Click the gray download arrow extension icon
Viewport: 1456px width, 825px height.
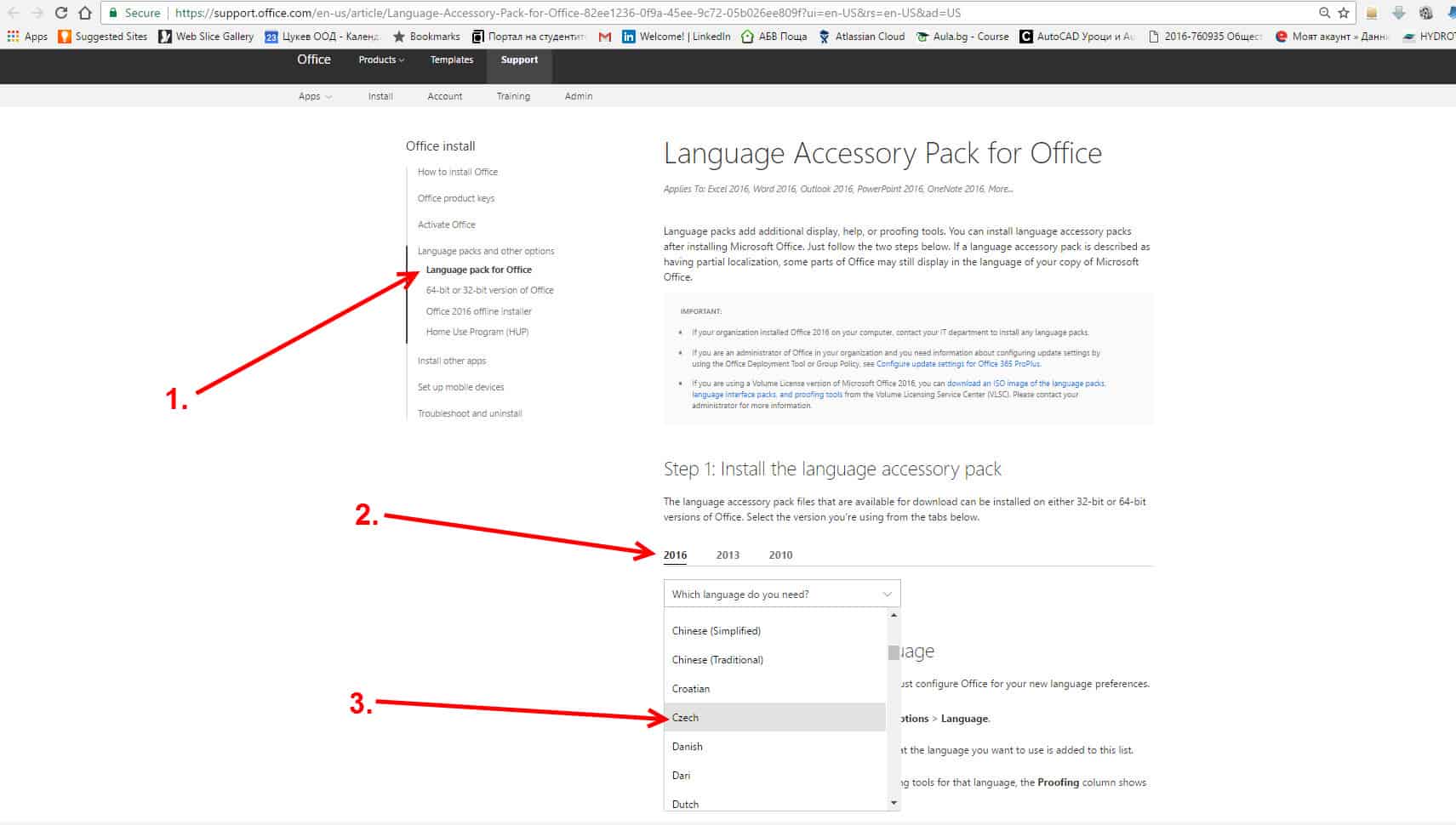coord(1398,13)
